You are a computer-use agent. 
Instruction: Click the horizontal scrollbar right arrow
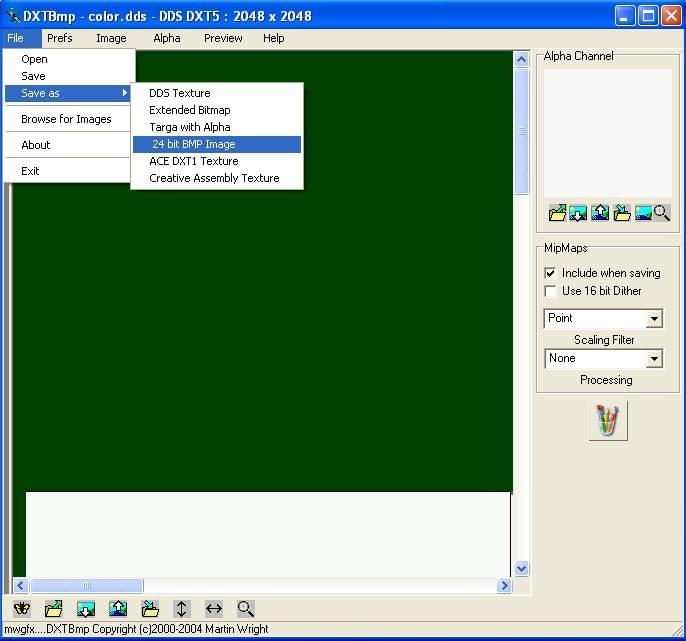click(504, 585)
